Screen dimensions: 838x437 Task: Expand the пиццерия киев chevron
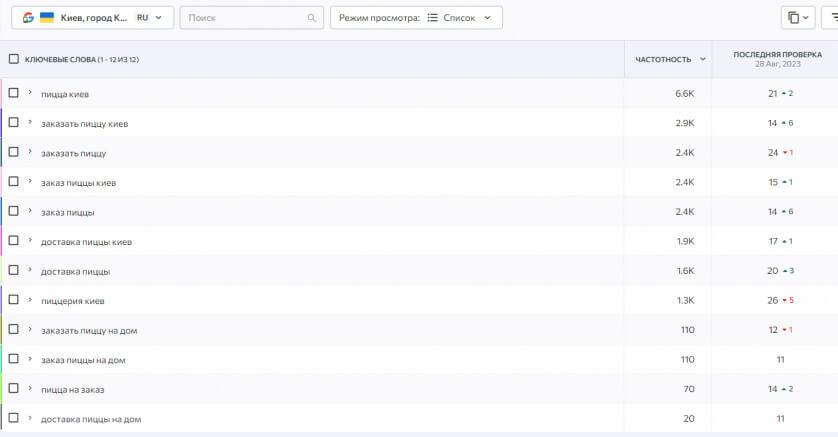[30, 299]
